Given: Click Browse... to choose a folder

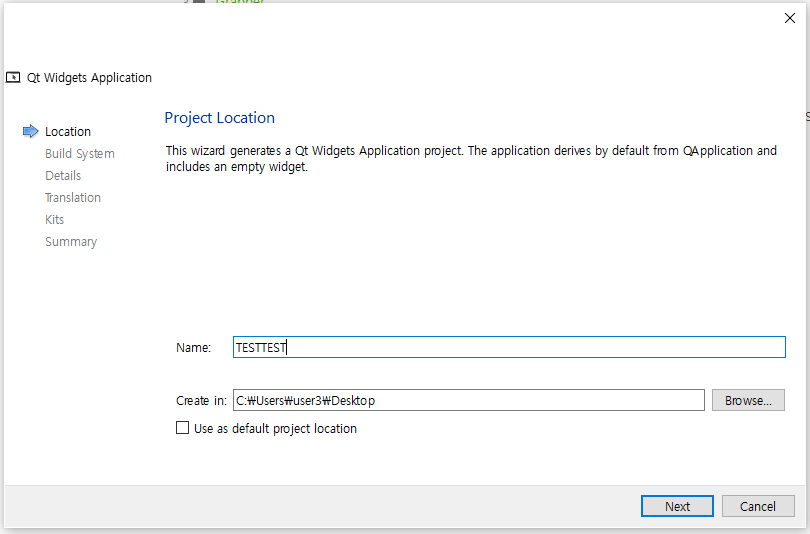Looking at the screenshot, I should pyautogui.click(x=748, y=400).
